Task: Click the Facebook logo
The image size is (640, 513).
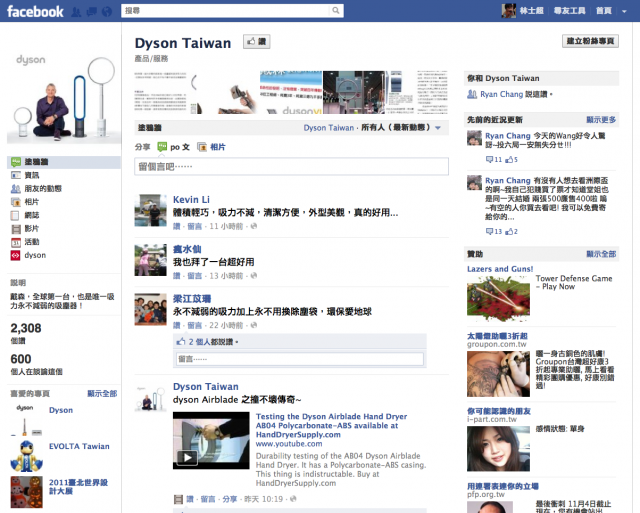Action: [x=35, y=11]
